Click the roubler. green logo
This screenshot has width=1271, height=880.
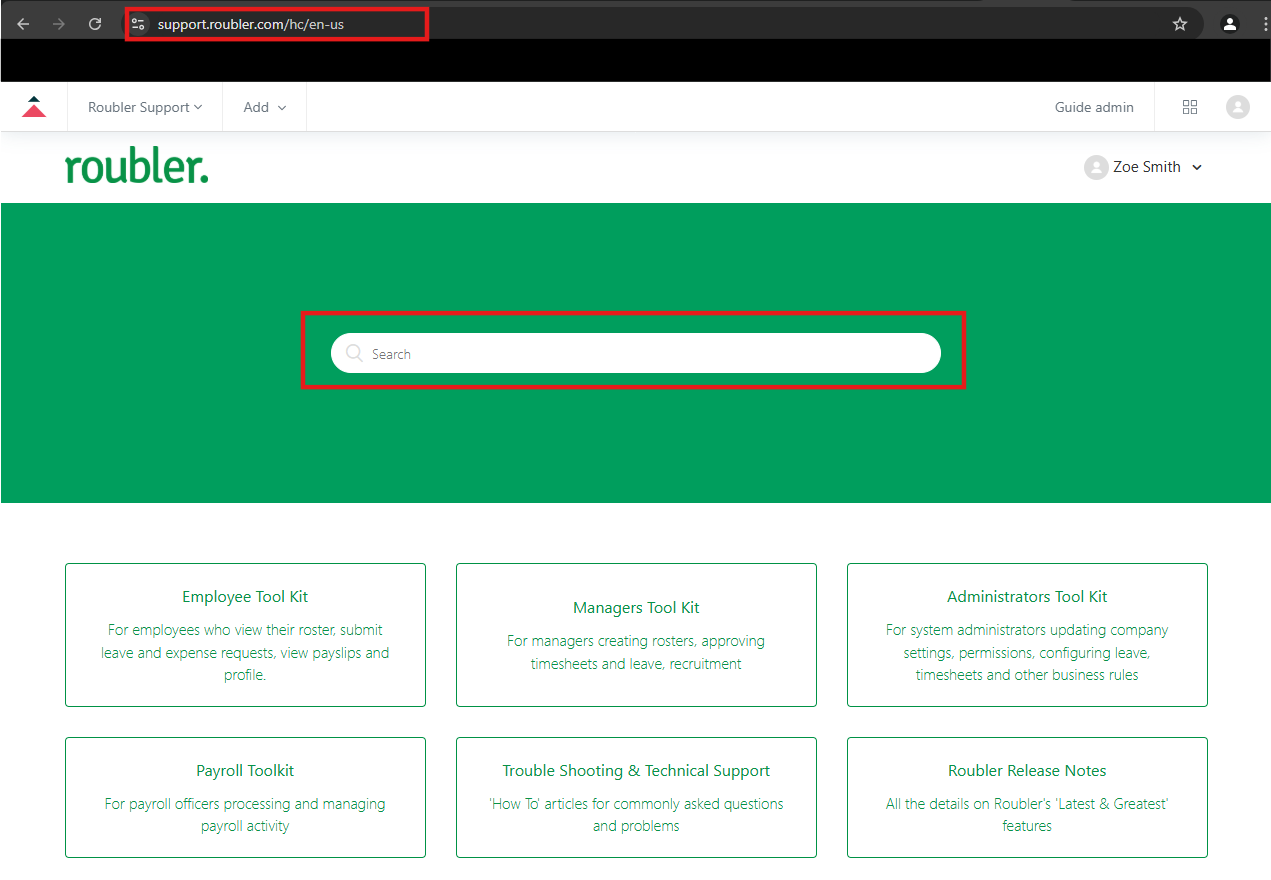(x=137, y=167)
